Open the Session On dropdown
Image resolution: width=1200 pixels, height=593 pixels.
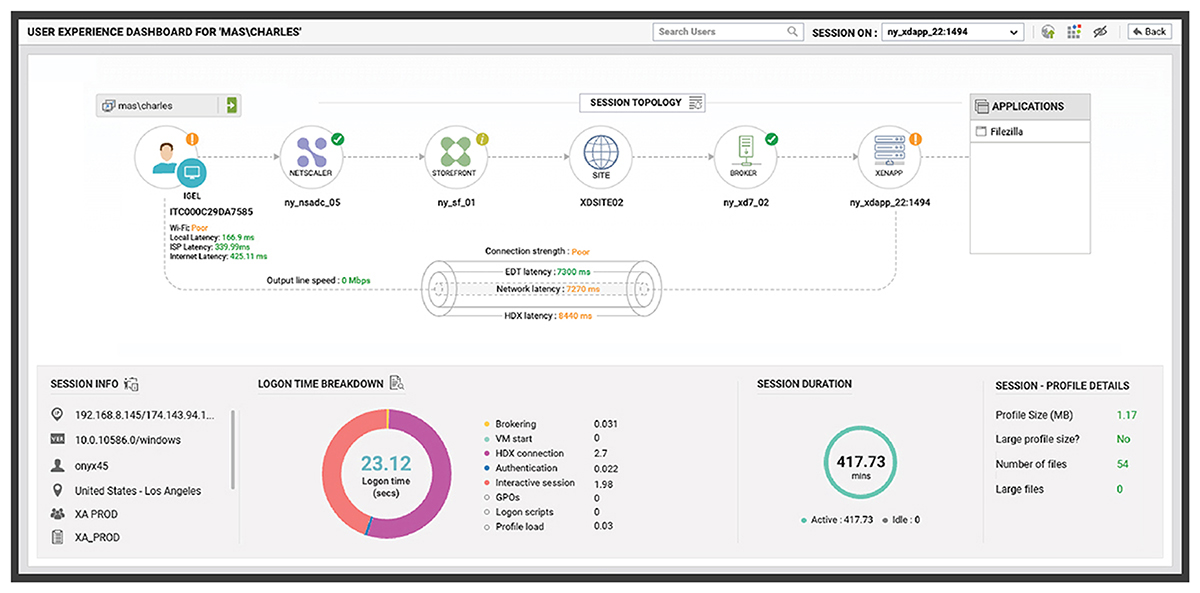click(x=952, y=32)
